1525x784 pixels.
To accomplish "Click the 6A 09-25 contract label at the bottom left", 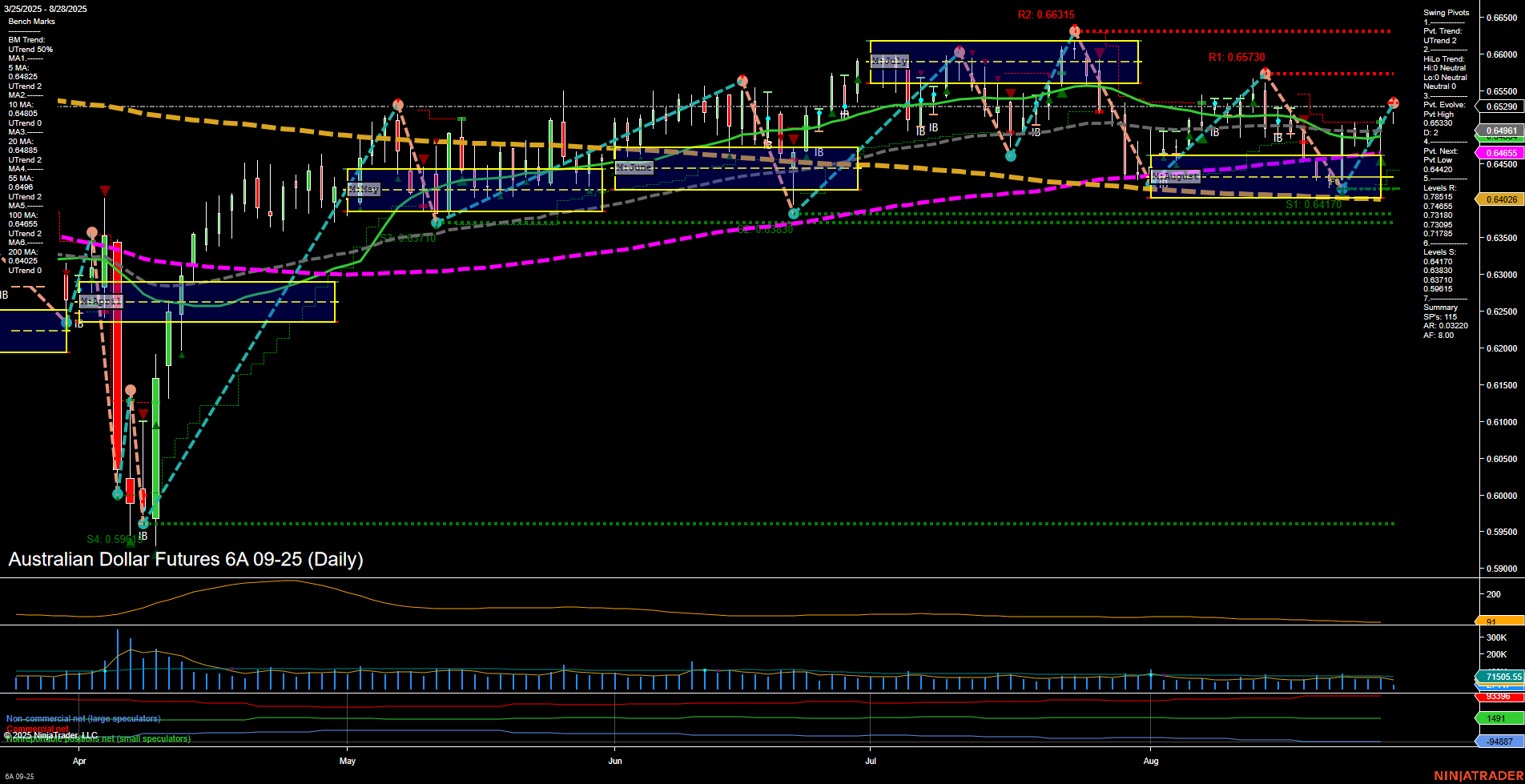I will pyautogui.click(x=19, y=777).
